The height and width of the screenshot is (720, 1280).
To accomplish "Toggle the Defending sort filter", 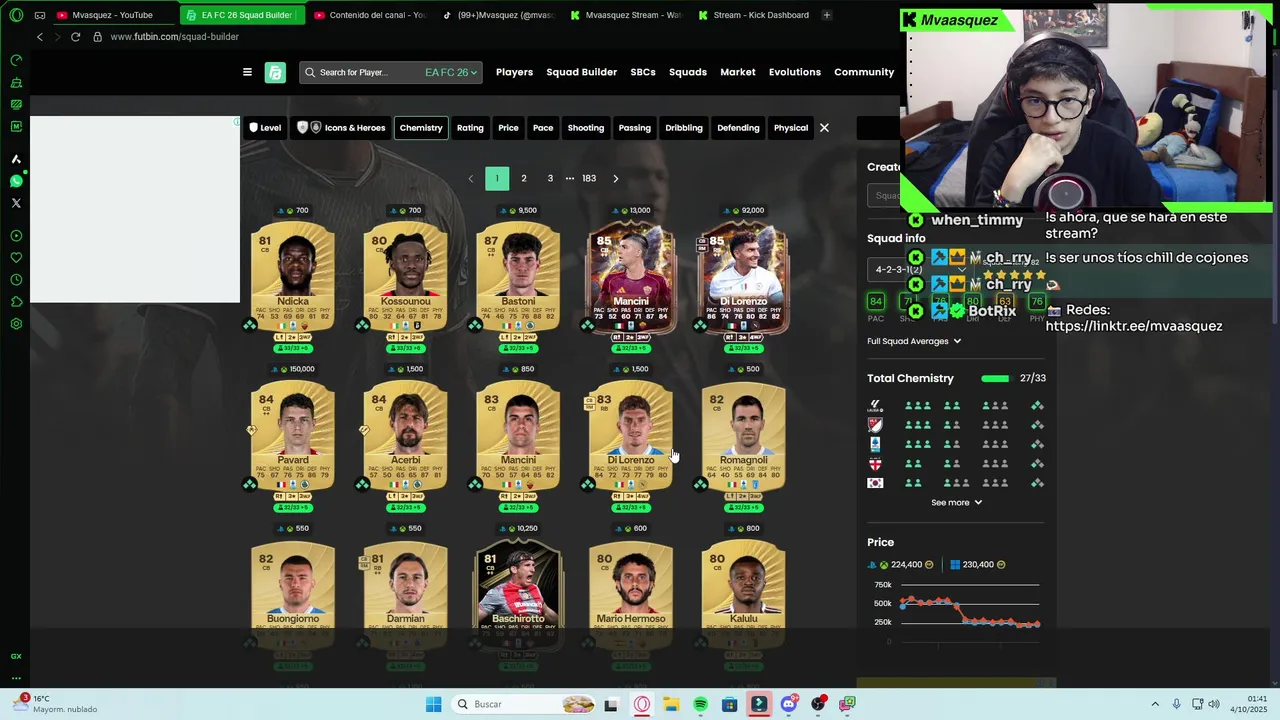I will (x=738, y=128).
